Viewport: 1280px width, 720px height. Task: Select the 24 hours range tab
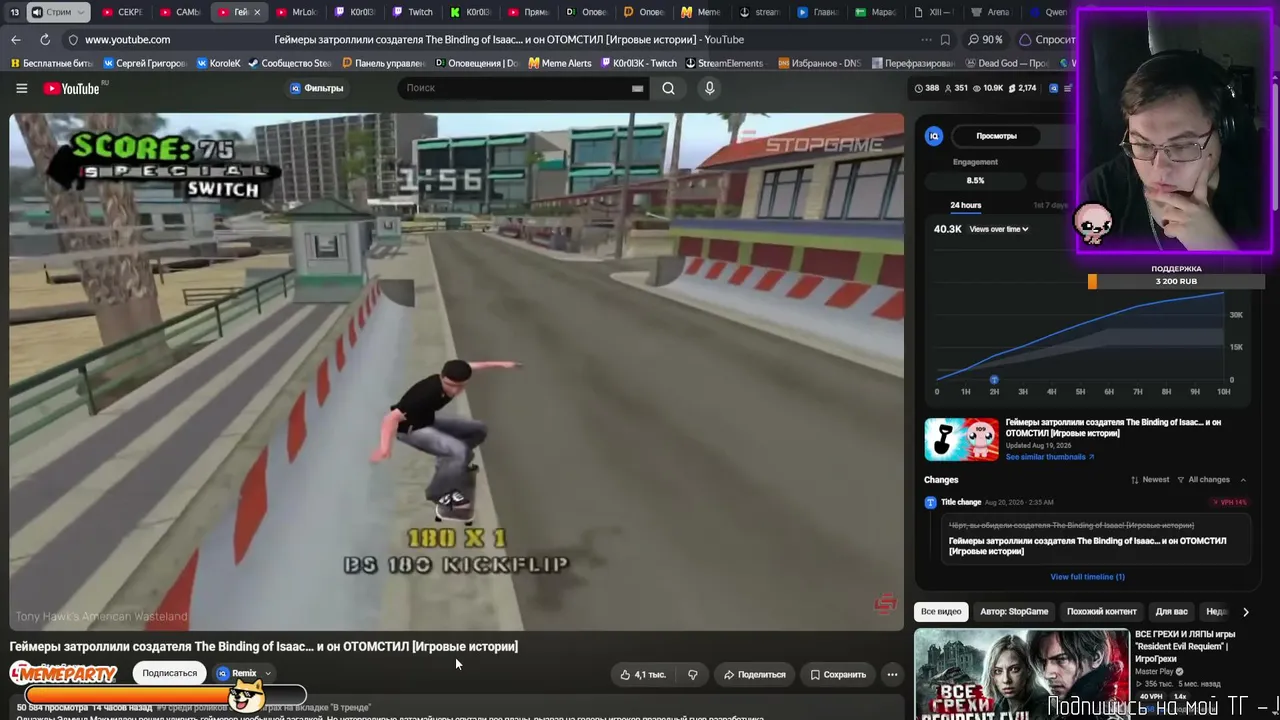pos(965,205)
